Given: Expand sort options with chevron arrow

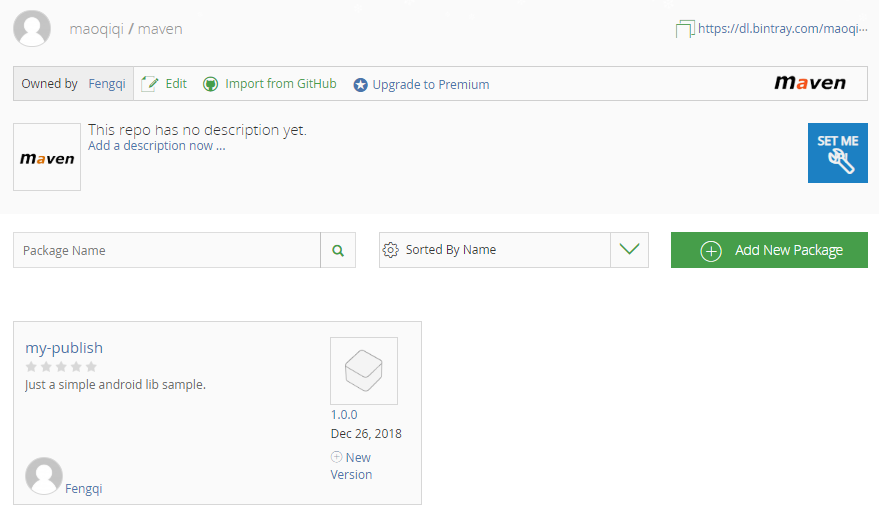Looking at the screenshot, I should point(630,249).
